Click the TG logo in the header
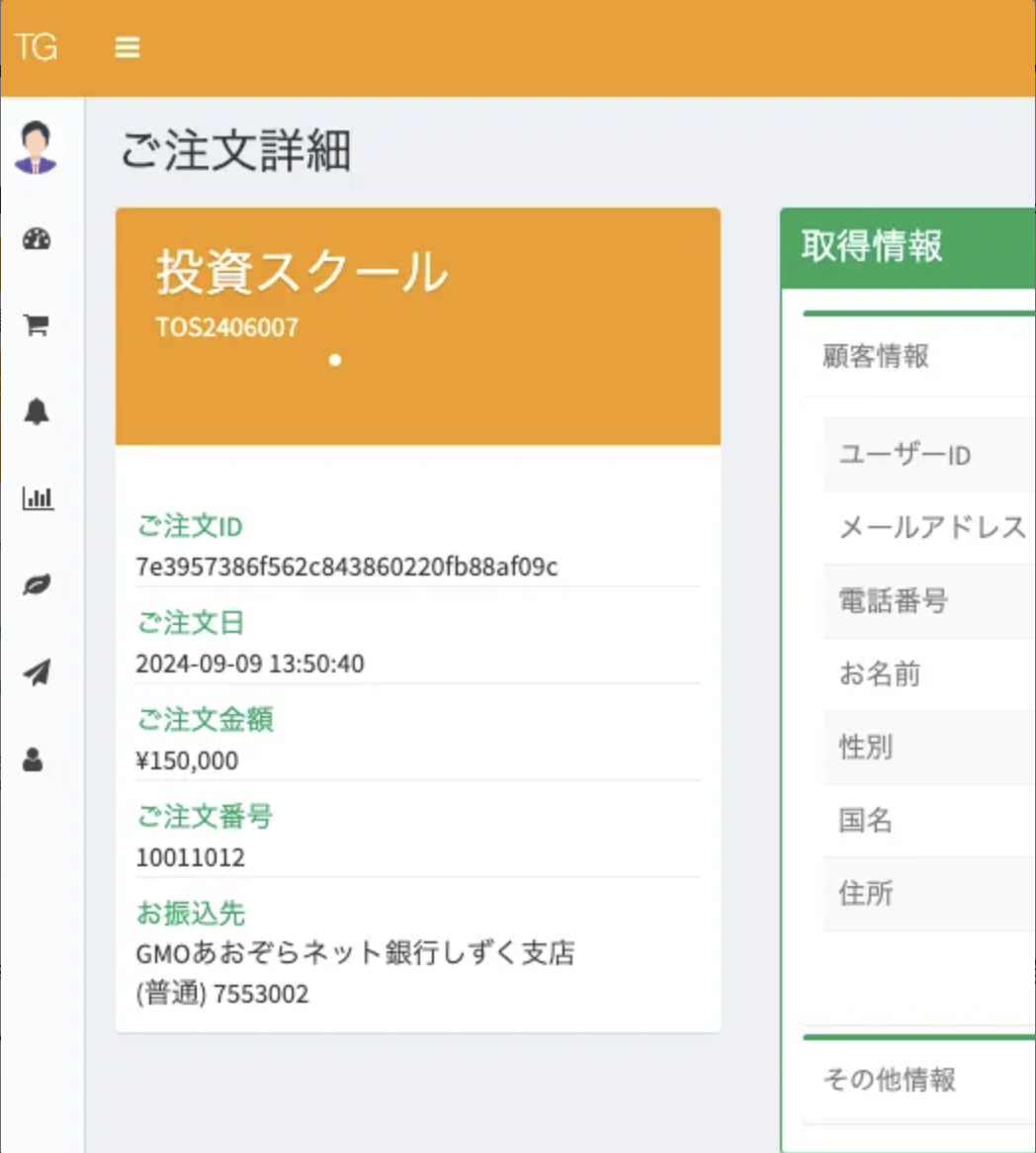The width and height of the screenshot is (1036, 1153). click(38, 45)
